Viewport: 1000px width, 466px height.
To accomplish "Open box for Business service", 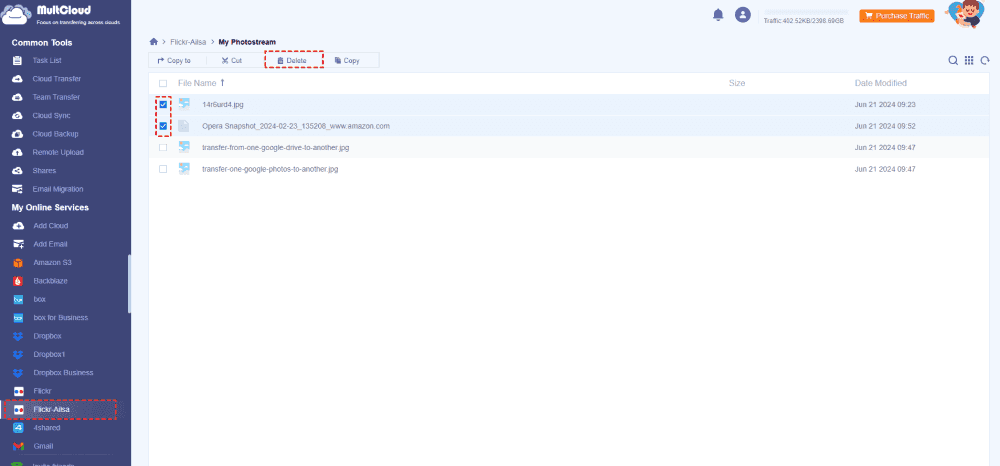I will pyautogui.click(x=61, y=317).
